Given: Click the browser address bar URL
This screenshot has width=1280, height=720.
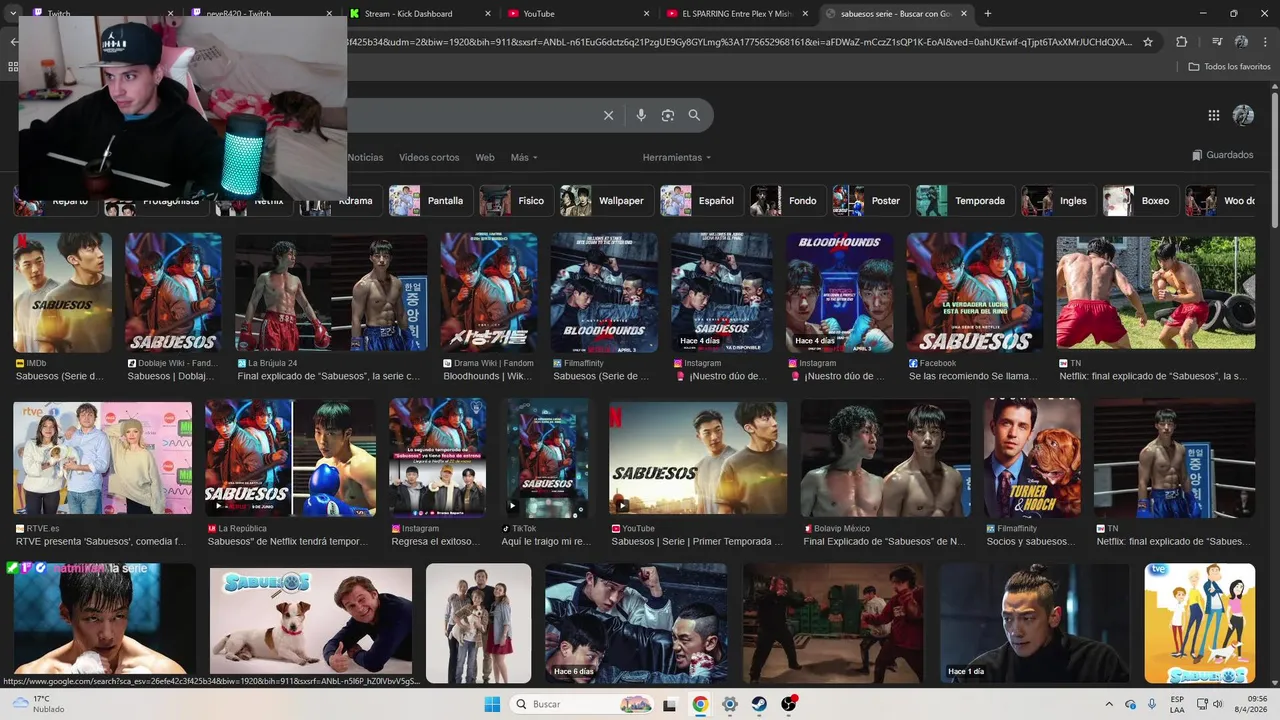Looking at the screenshot, I should (740, 42).
